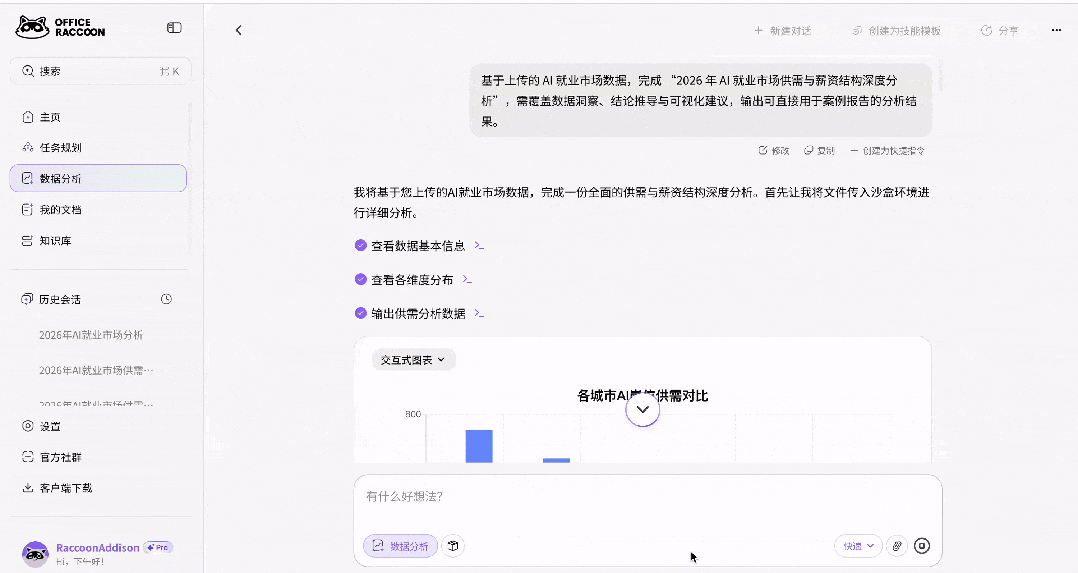Screen dimensions: 1078x573
Task: Expand code icon next to 输出供需分析数据
Action: [x=479, y=314]
